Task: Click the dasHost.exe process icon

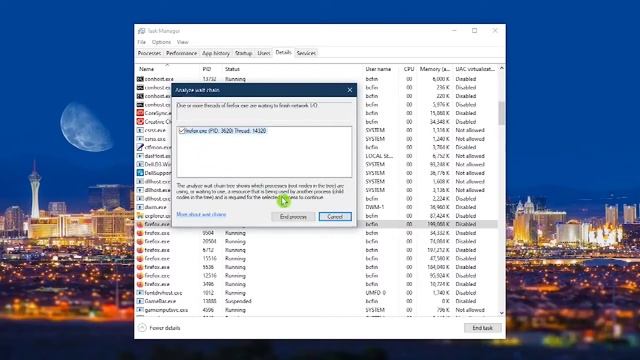Action: coord(140,156)
